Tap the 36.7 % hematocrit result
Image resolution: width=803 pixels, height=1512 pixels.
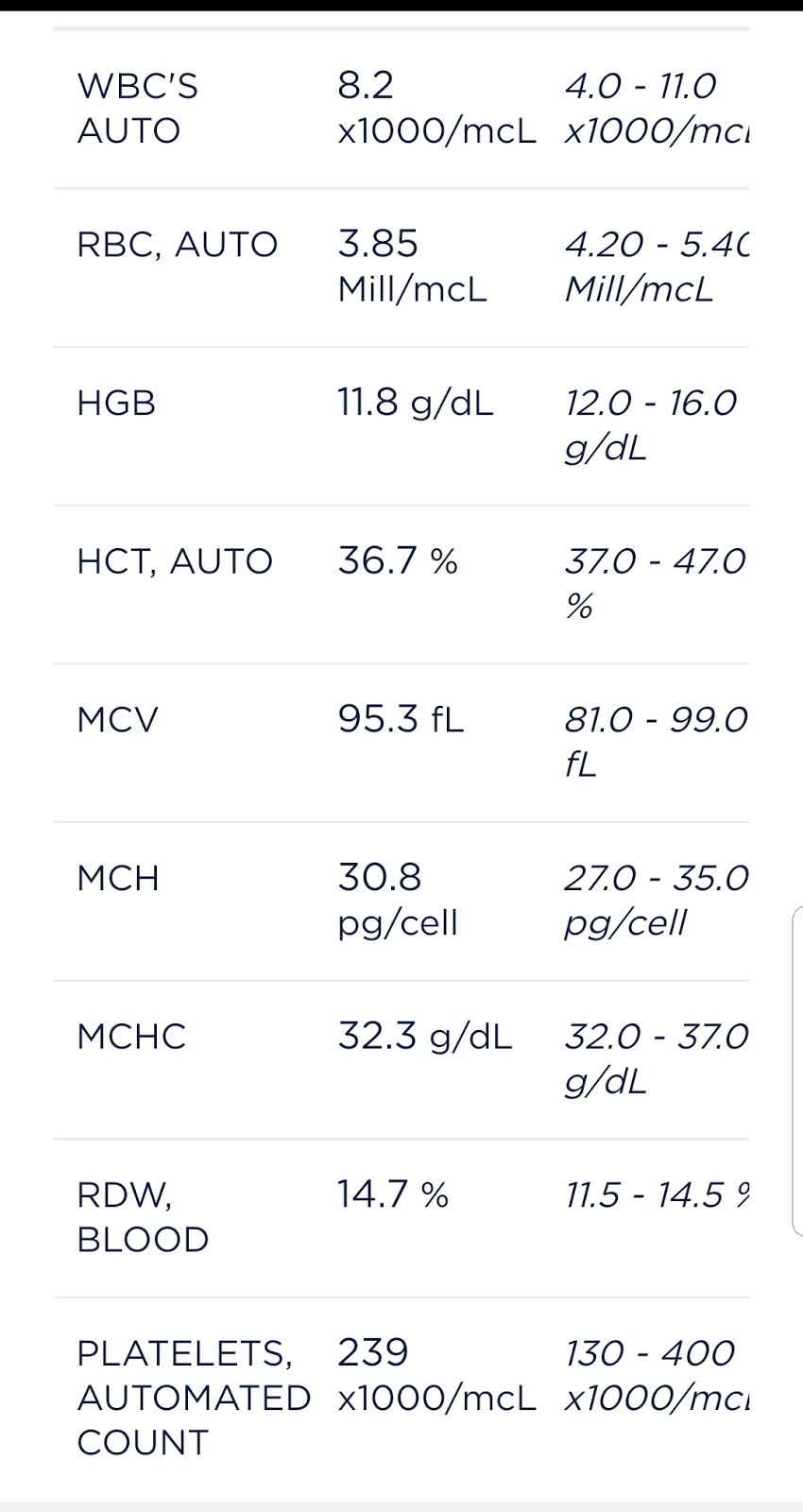398,561
